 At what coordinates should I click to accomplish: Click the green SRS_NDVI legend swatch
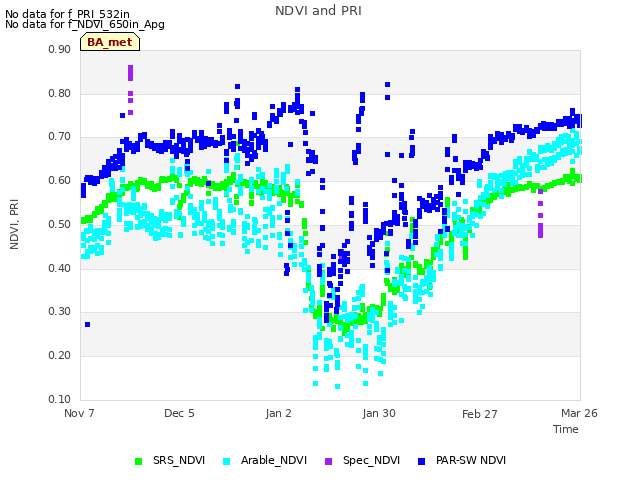(x=138, y=462)
